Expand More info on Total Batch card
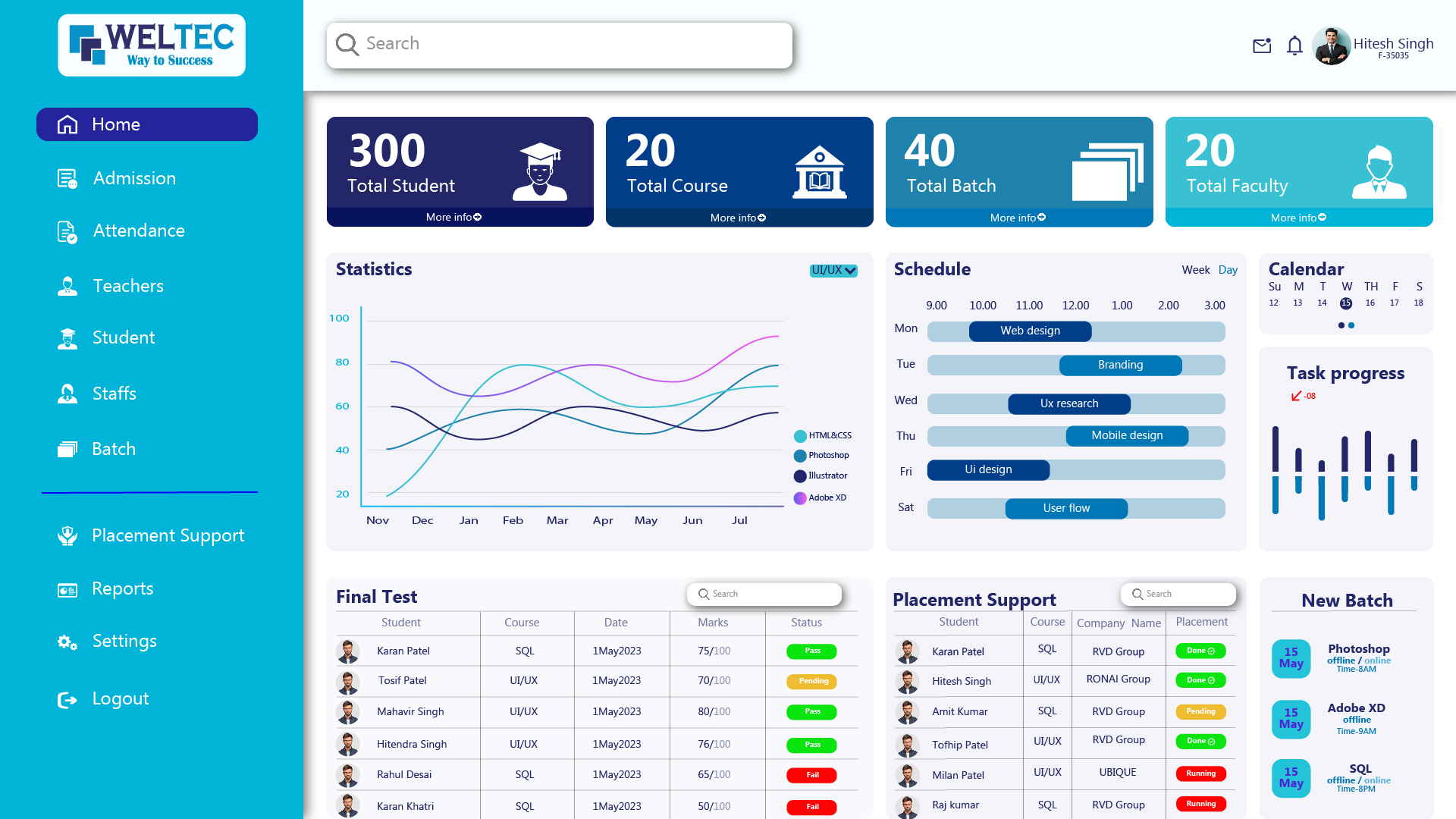The image size is (1456, 819). coord(1018,218)
